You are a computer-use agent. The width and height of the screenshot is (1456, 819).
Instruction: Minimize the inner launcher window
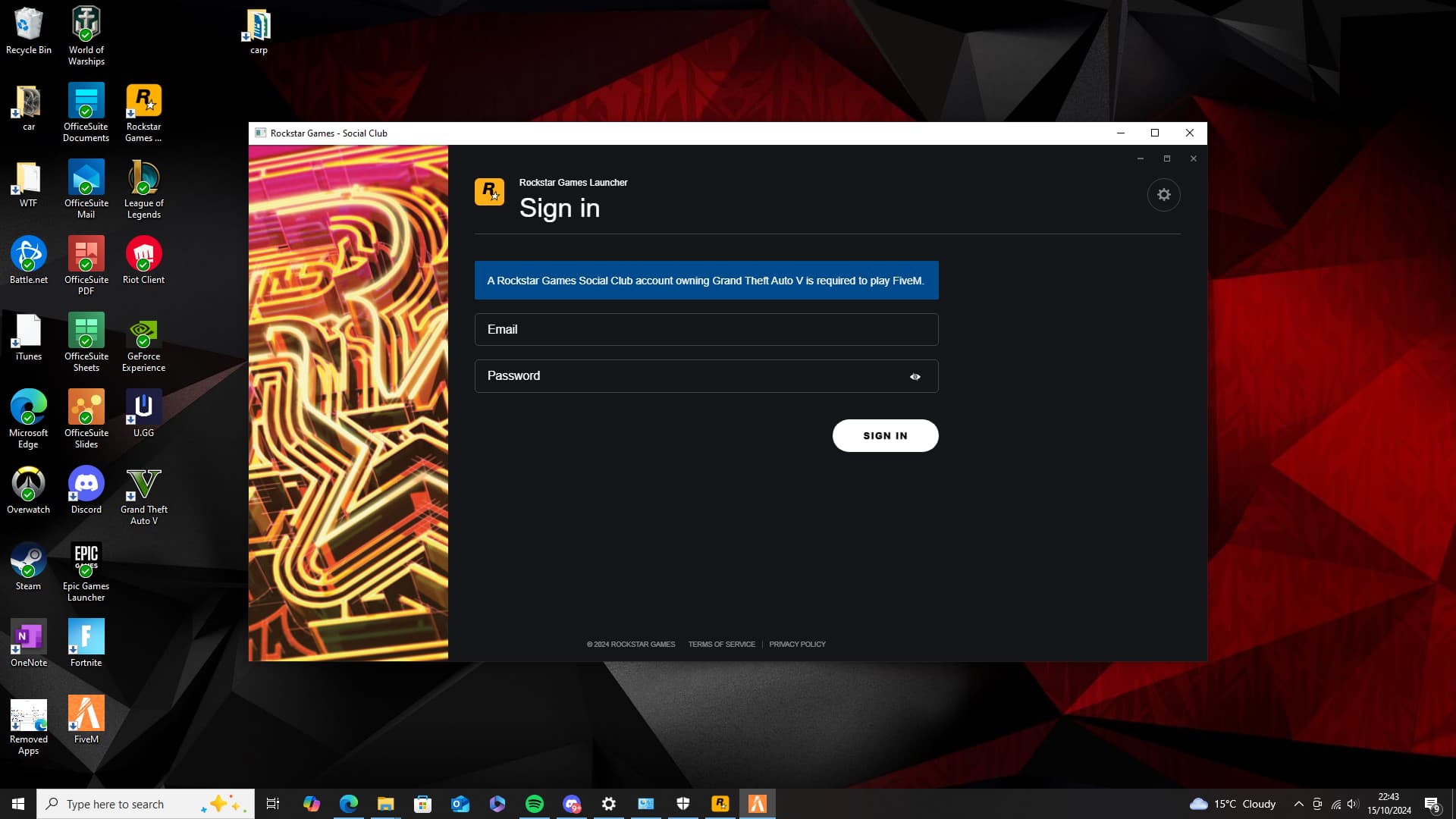coord(1140,158)
